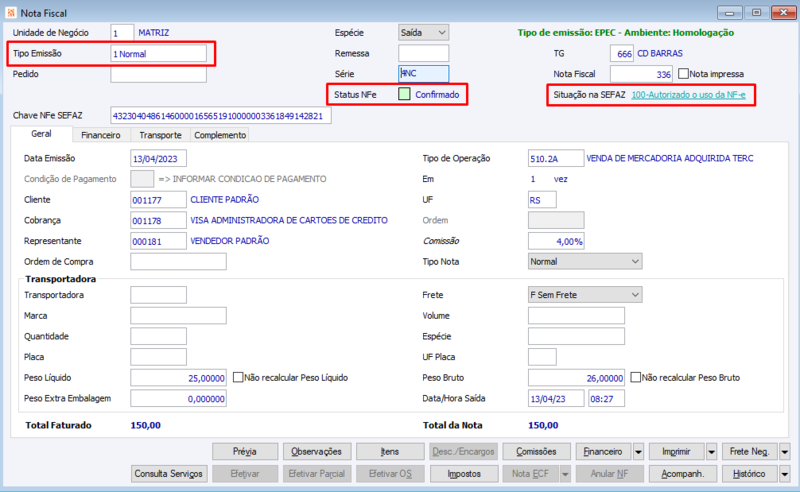
Task: Focus the Peso Bruto field
Action: pyautogui.click(x=576, y=378)
